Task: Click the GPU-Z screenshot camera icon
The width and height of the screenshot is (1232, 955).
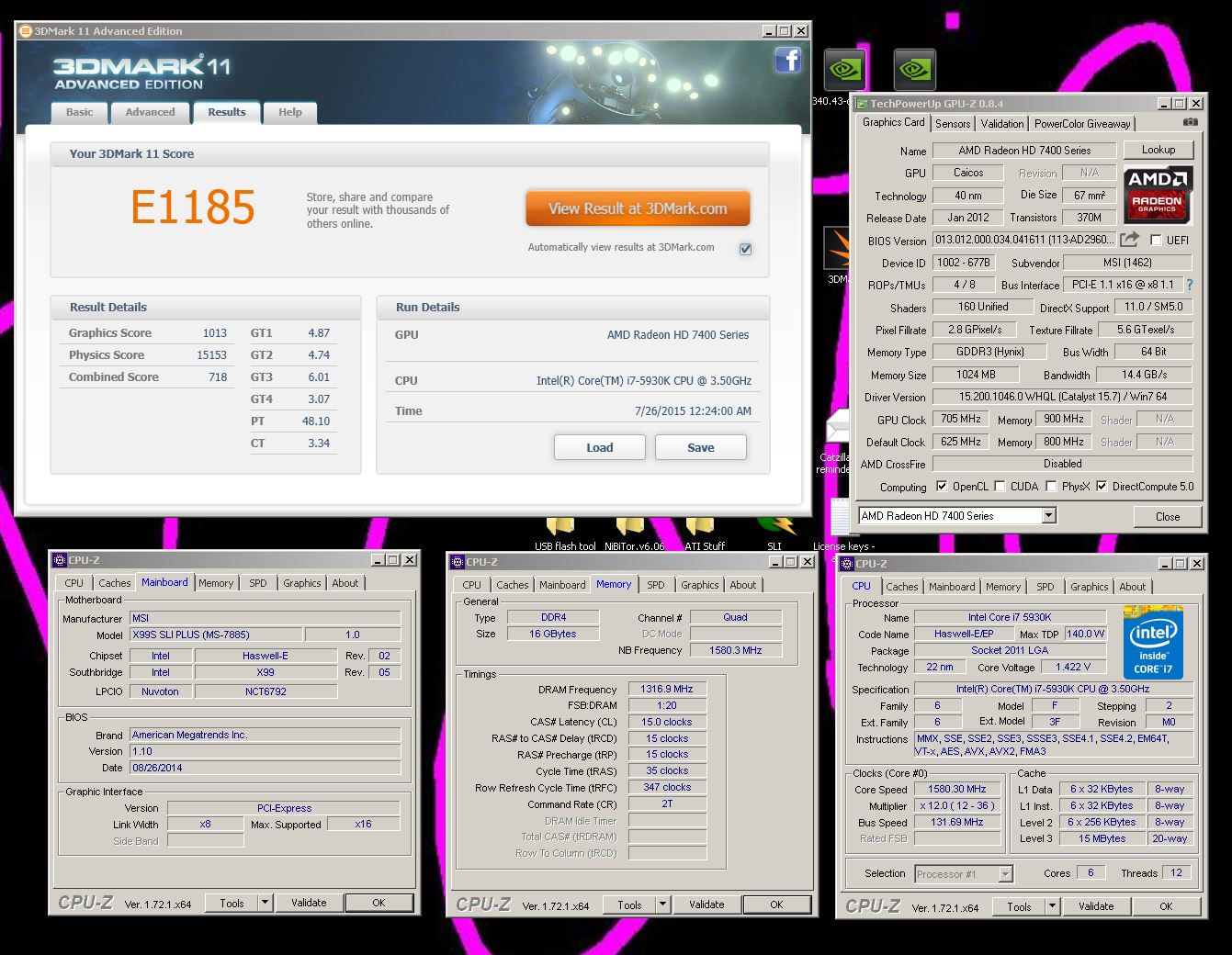Action: (x=1190, y=122)
